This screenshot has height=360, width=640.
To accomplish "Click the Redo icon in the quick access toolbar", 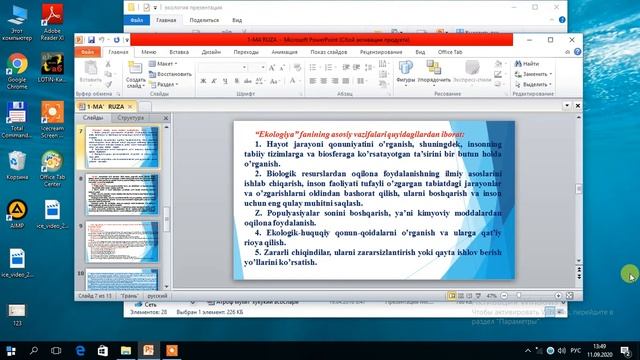I will coord(116,40).
